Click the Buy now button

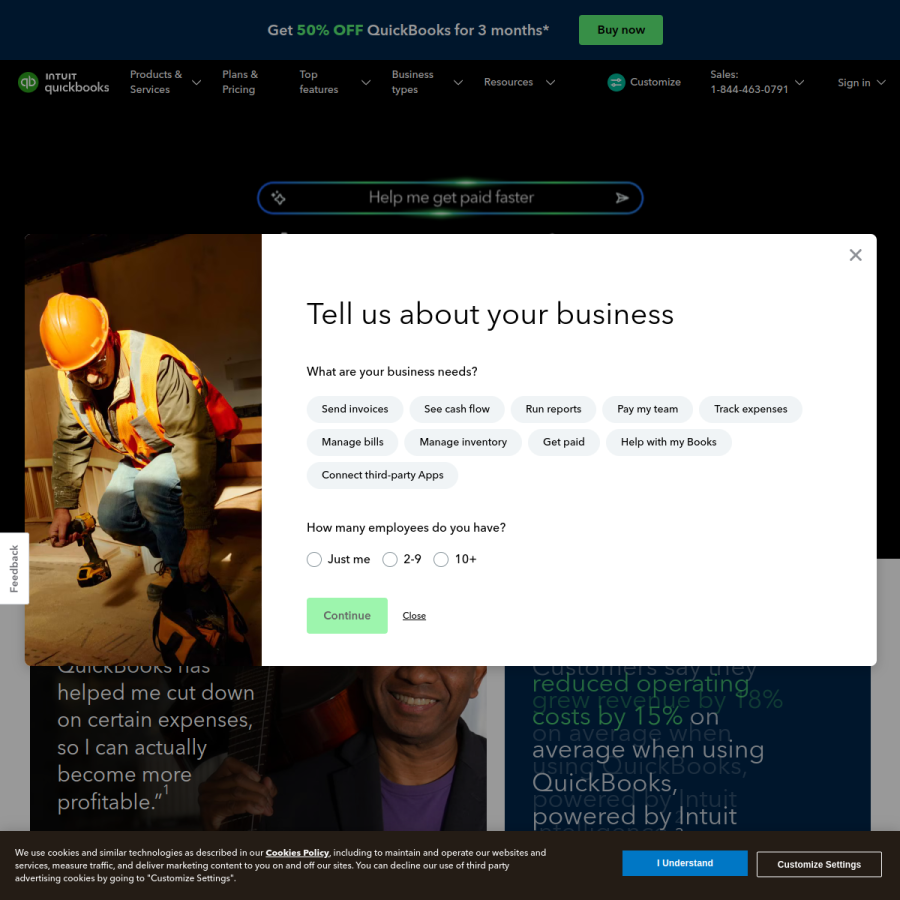point(620,30)
